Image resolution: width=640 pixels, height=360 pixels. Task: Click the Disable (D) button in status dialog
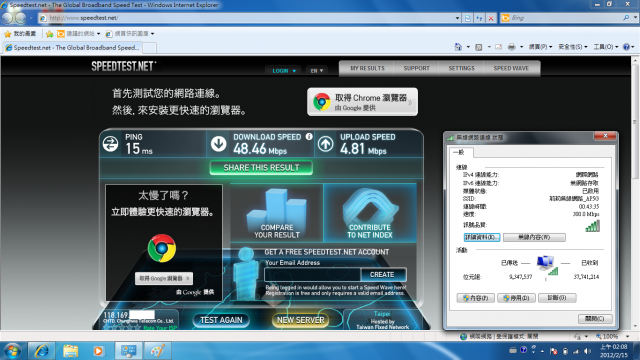[516, 298]
